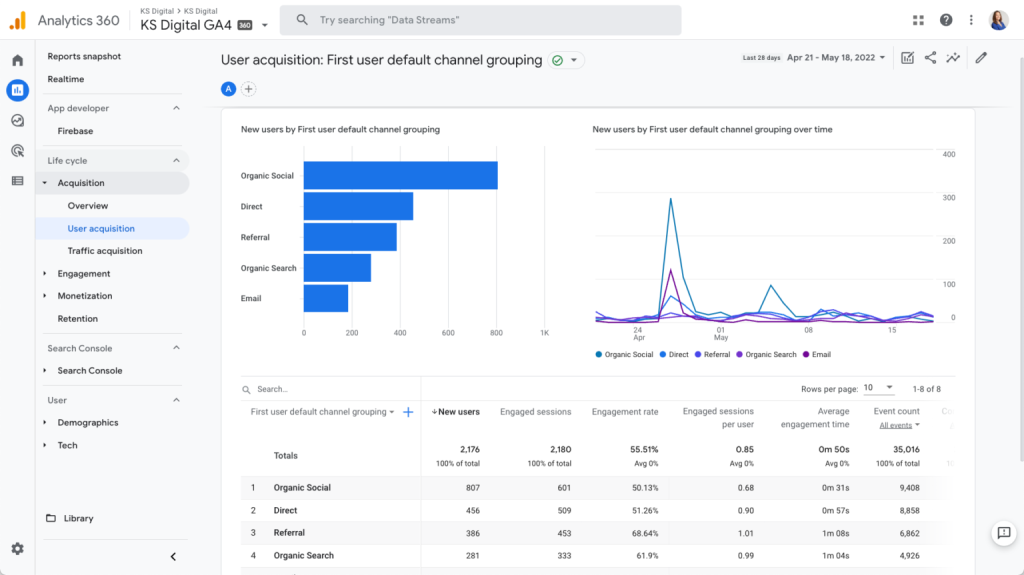Click the Share this report icon
Image resolution: width=1024 pixels, height=575 pixels.
click(x=930, y=58)
